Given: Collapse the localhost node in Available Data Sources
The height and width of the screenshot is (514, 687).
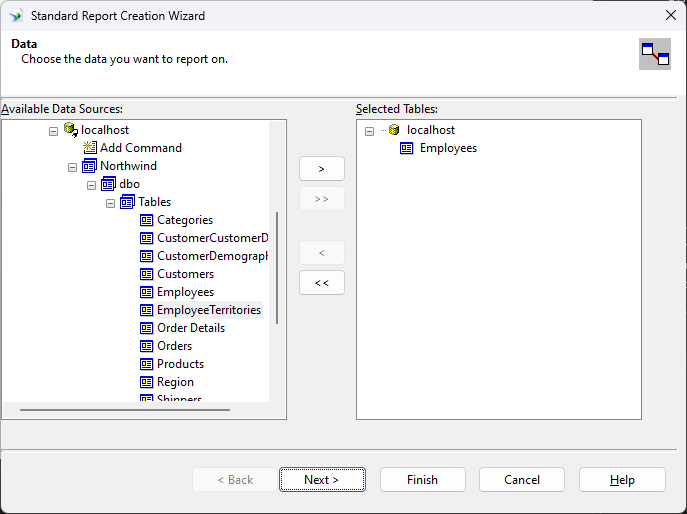Looking at the screenshot, I should point(54,130).
